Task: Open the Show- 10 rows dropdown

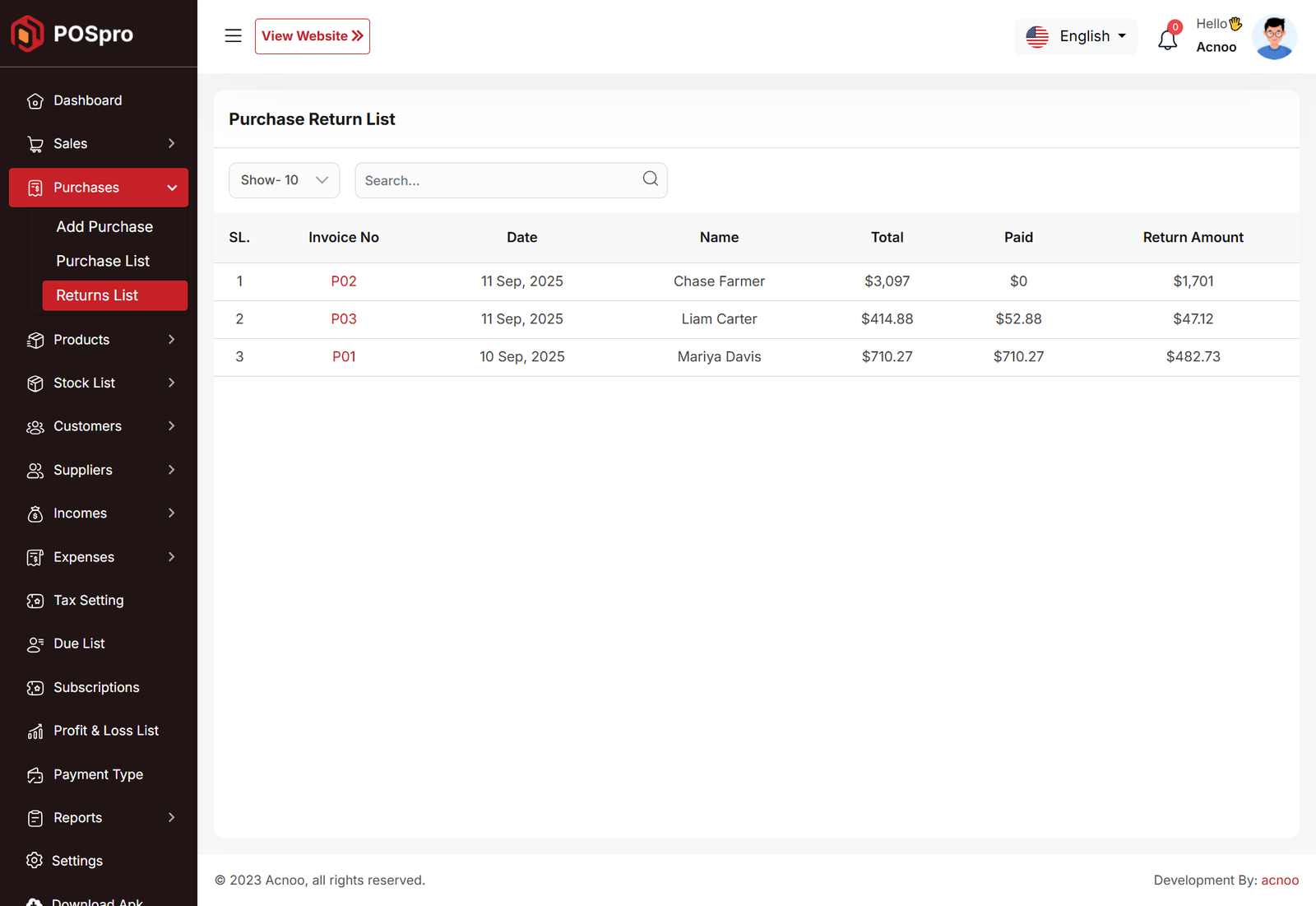Action: [x=284, y=180]
